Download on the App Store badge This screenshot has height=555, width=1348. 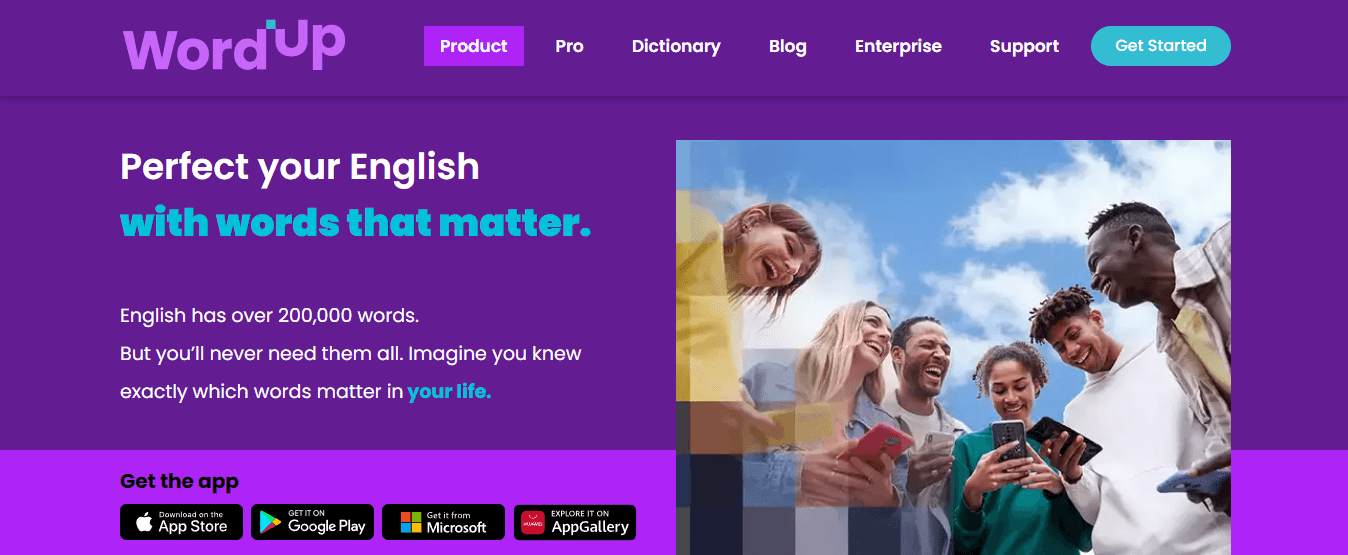point(181,522)
